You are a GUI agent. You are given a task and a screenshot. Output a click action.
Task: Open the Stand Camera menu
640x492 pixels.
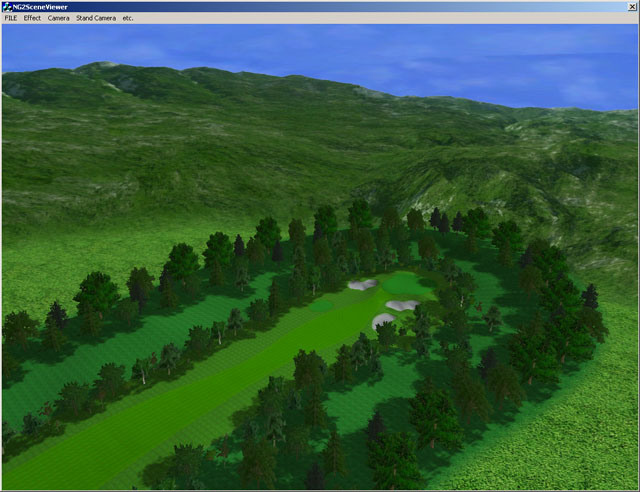pos(96,18)
